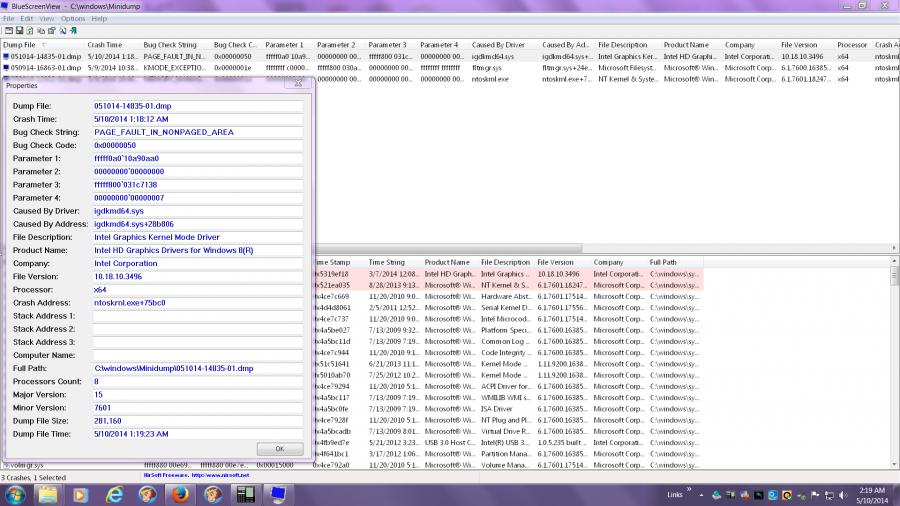Close the Properties dialog with X
900x506 pixels.
tap(298, 84)
